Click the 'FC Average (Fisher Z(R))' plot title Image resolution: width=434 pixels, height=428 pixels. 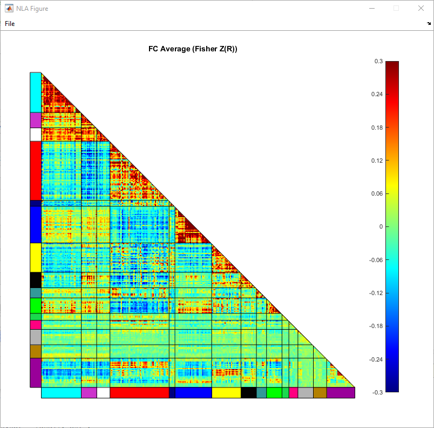(193, 49)
